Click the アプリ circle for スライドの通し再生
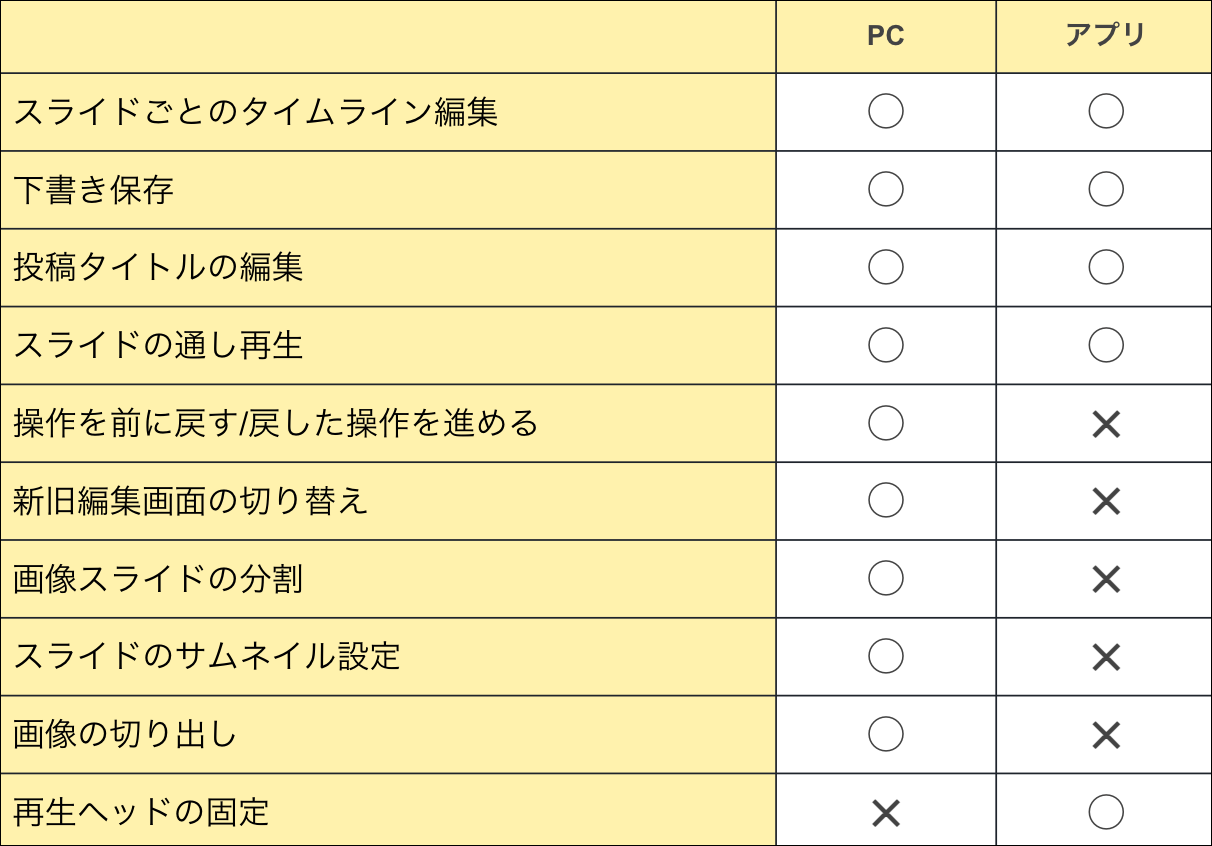Image resolution: width=1212 pixels, height=846 pixels. pos(1106,345)
